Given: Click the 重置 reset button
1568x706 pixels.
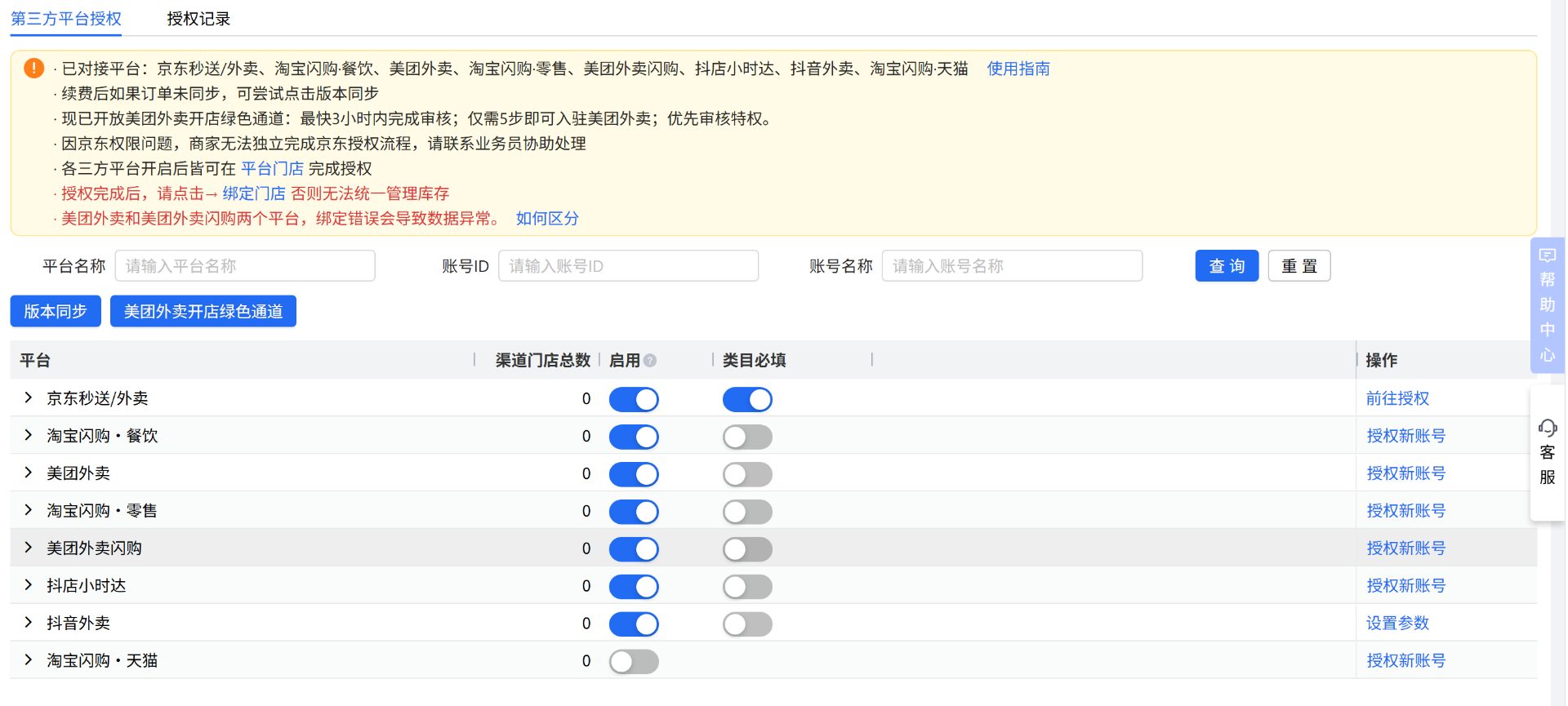Looking at the screenshot, I should click(1299, 266).
